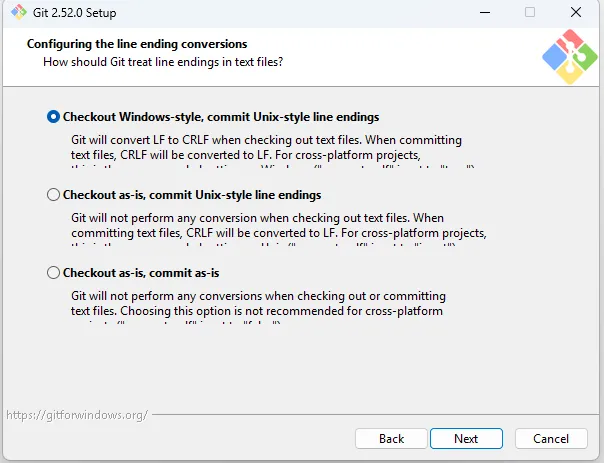Close the Git Setup window
The width and height of the screenshot is (604, 463).
tap(576, 12)
